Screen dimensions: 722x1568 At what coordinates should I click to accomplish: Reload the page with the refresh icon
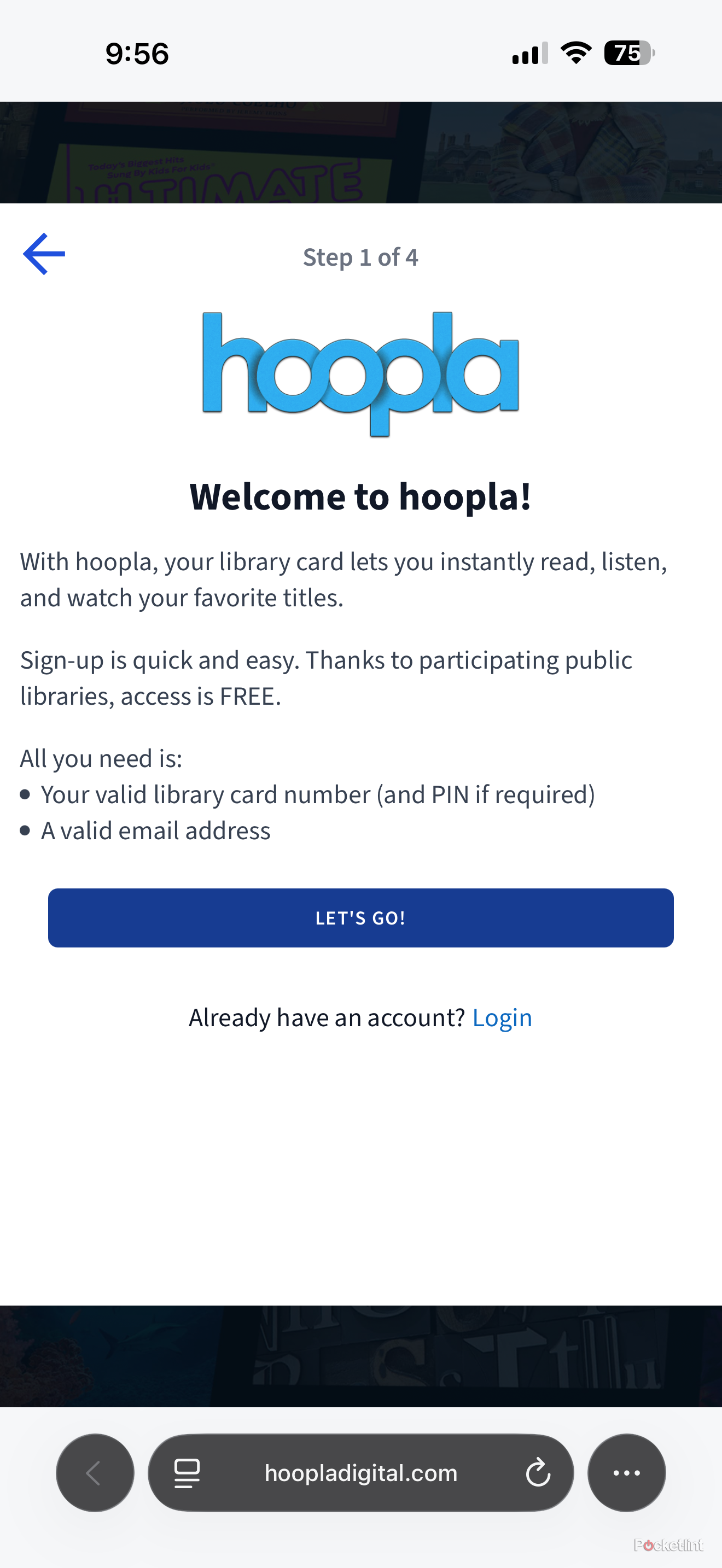point(538,1473)
